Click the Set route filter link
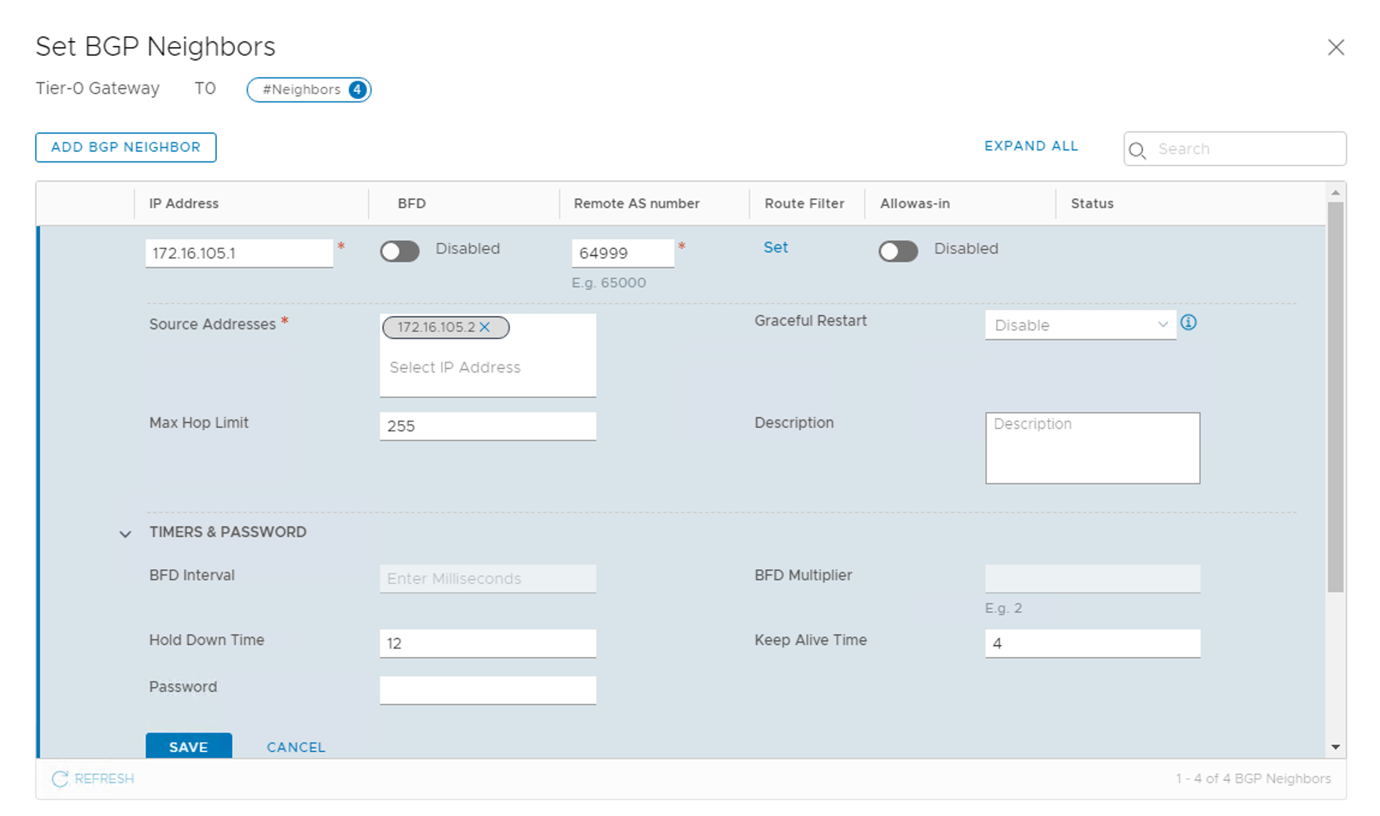The width and height of the screenshot is (1380, 816). pos(775,248)
